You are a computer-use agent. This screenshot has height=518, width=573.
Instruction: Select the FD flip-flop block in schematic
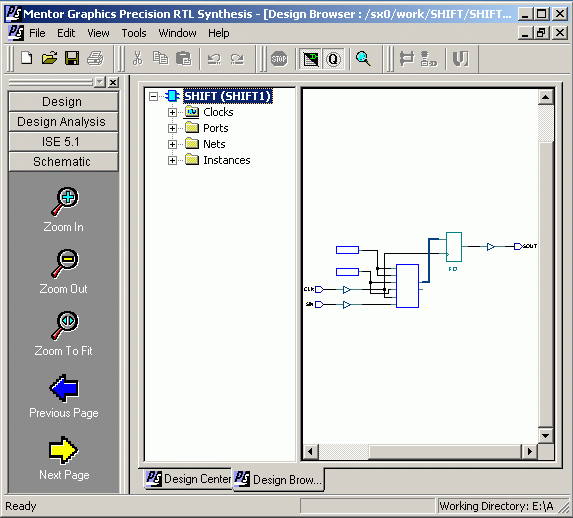(454, 247)
